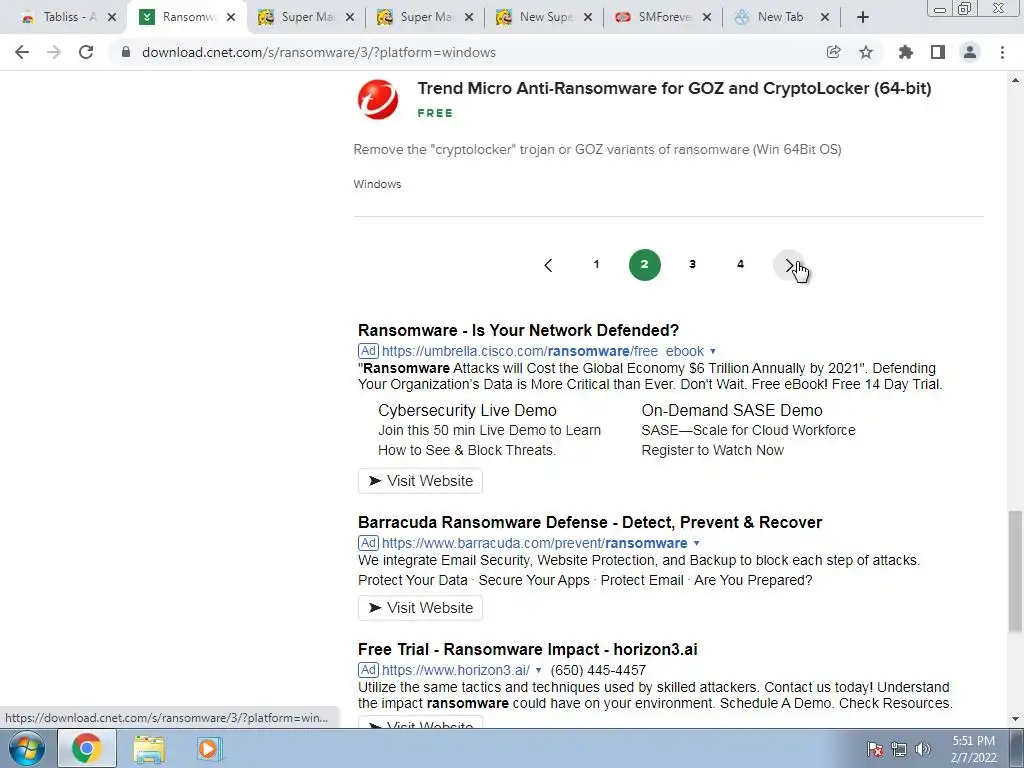Close the SMForever tab
Image resolution: width=1024 pixels, height=768 pixels.
pos(707,18)
